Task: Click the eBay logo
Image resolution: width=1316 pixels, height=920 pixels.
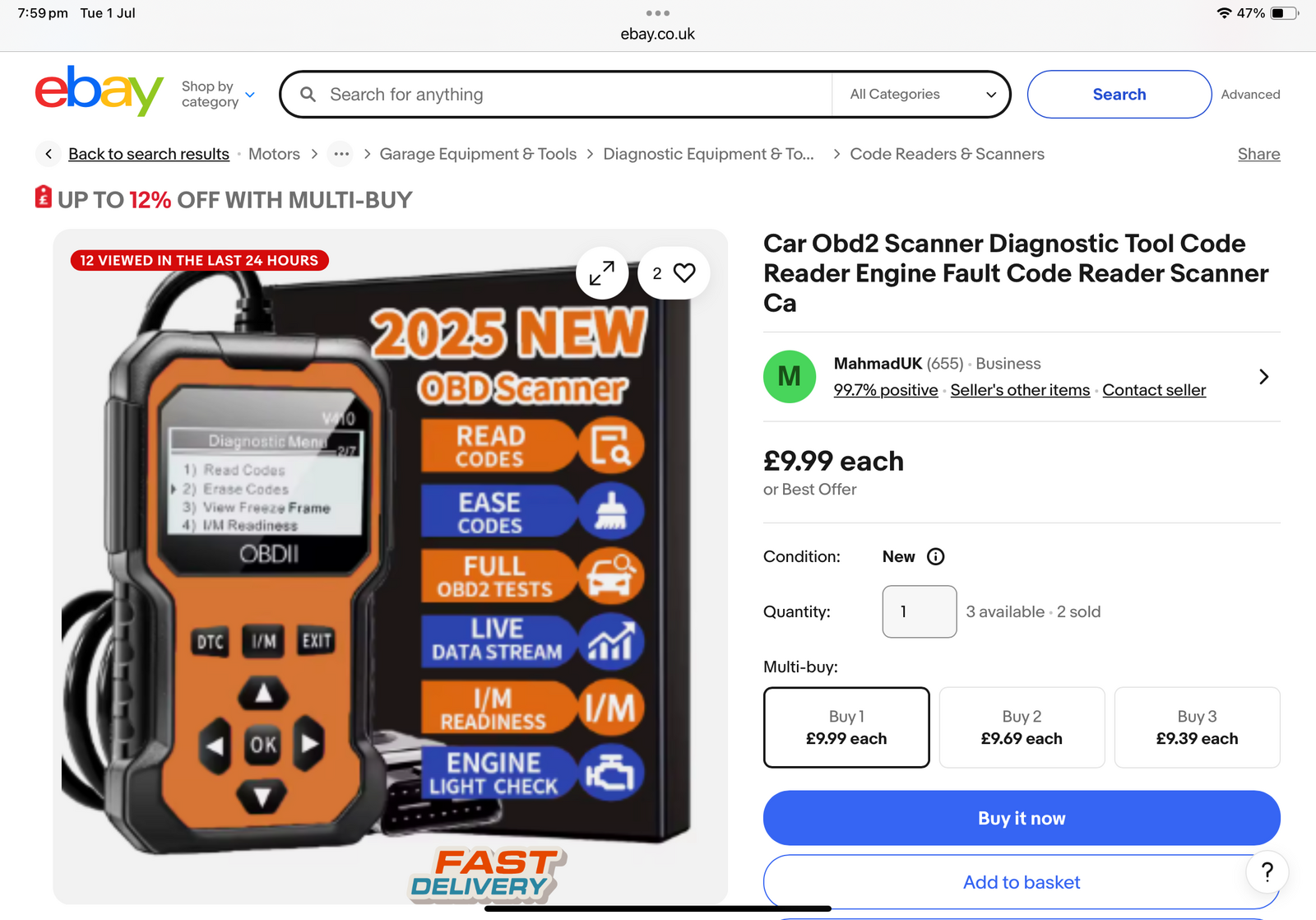Action: point(99,91)
